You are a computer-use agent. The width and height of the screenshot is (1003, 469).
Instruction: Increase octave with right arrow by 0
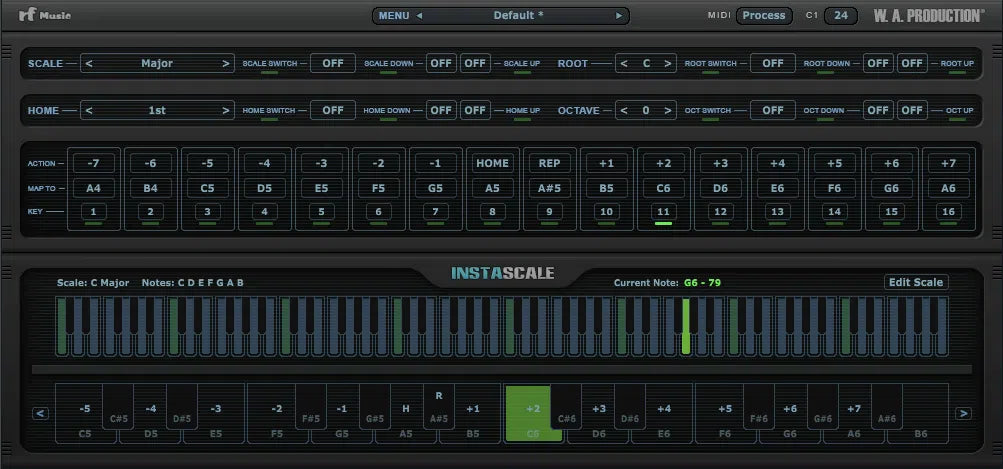coord(669,110)
